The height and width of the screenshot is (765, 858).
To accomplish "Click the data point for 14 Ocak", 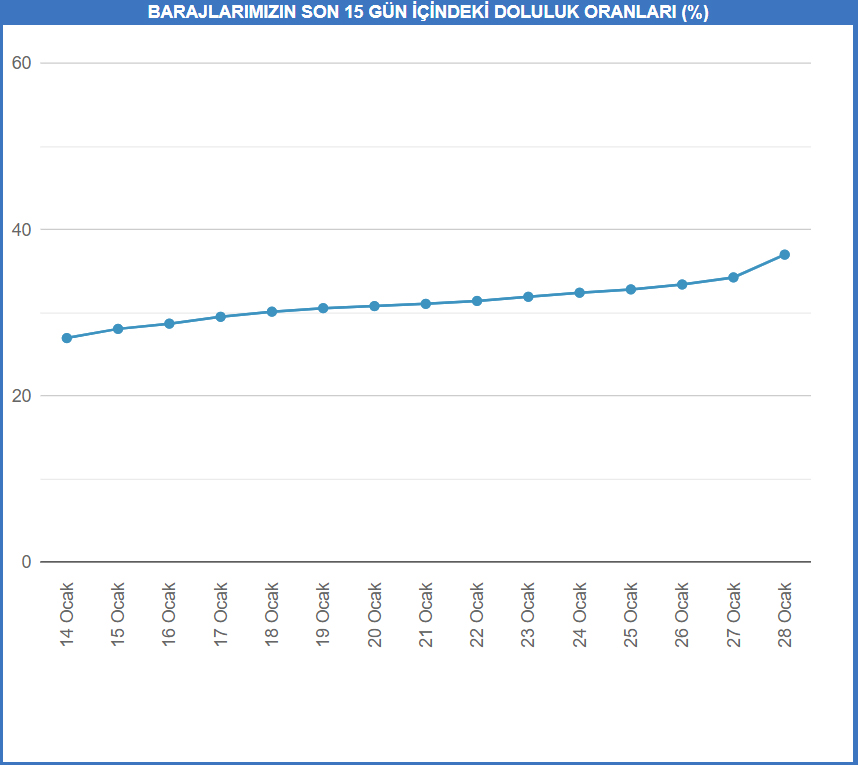I will (x=67, y=338).
